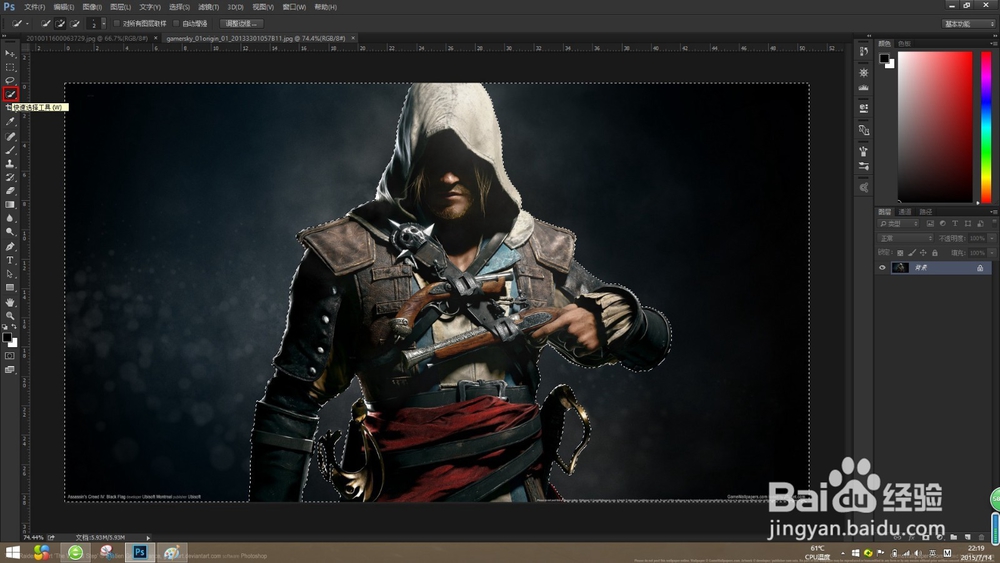The width and height of the screenshot is (1000, 563).
Task: Toggle lock position
Action: [x=923, y=252]
